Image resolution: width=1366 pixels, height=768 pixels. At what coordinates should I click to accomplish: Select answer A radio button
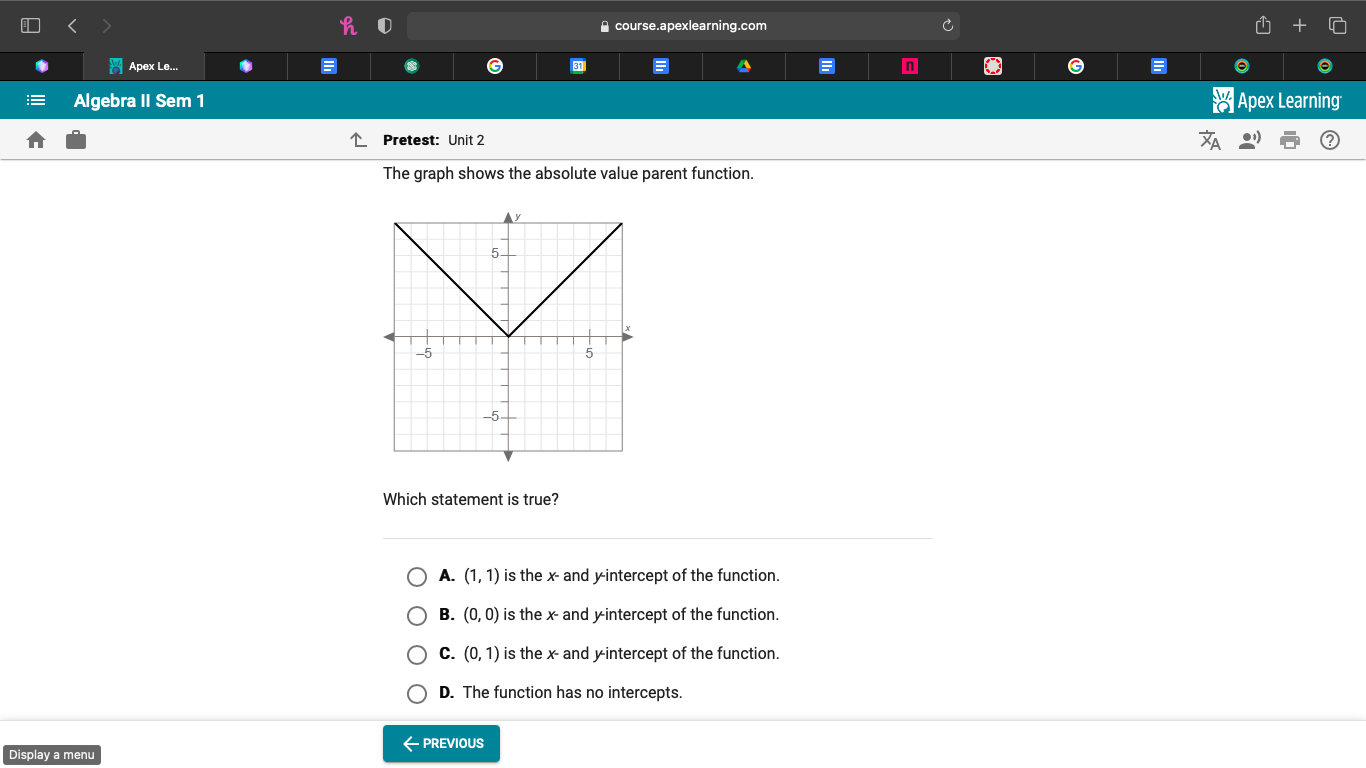pos(417,577)
